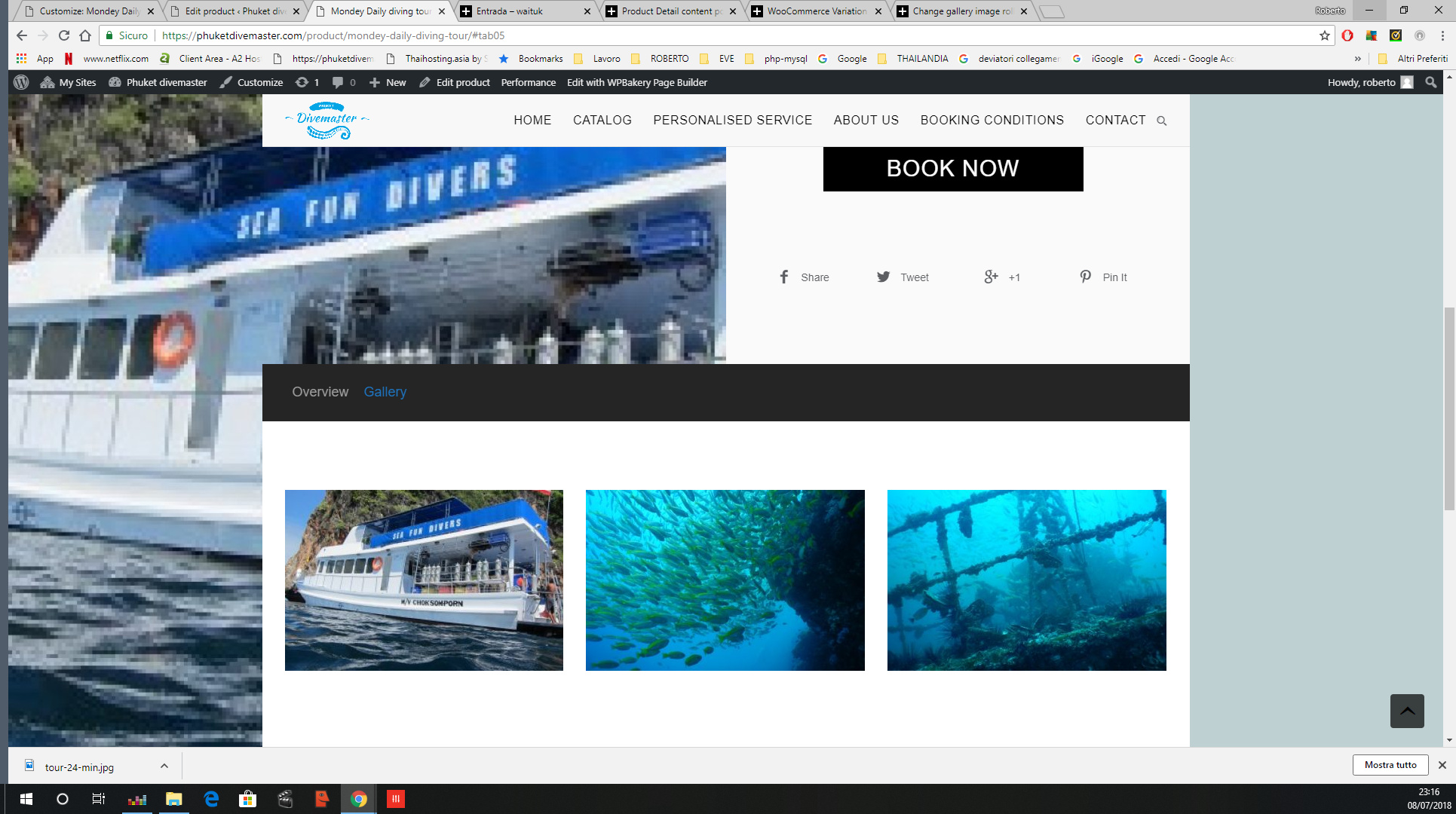
Task: Switch to Edit product browser tab
Action: pyautogui.click(x=235, y=11)
